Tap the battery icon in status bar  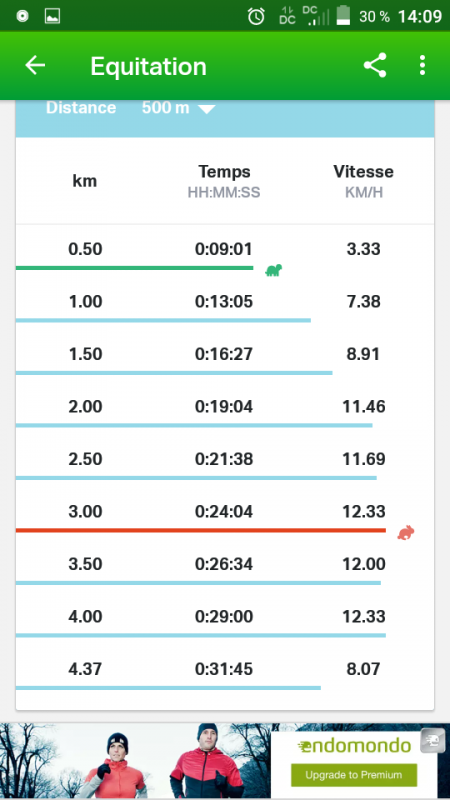click(x=344, y=16)
